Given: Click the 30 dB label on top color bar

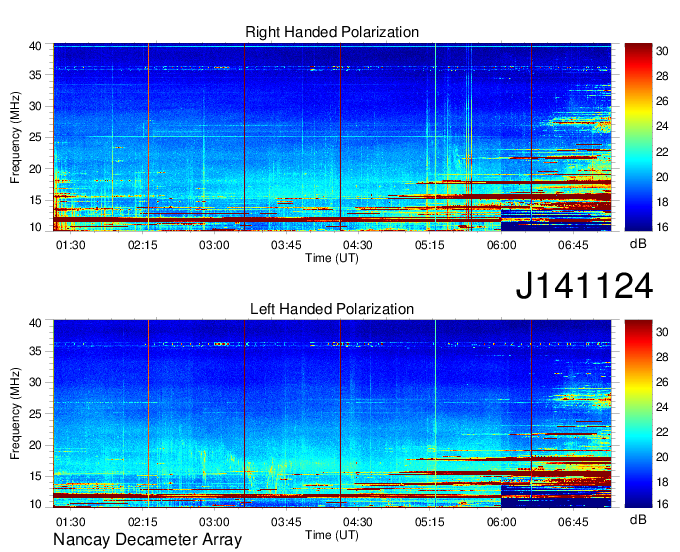Looking at the screenshot, I should click(x=662, y=51).
